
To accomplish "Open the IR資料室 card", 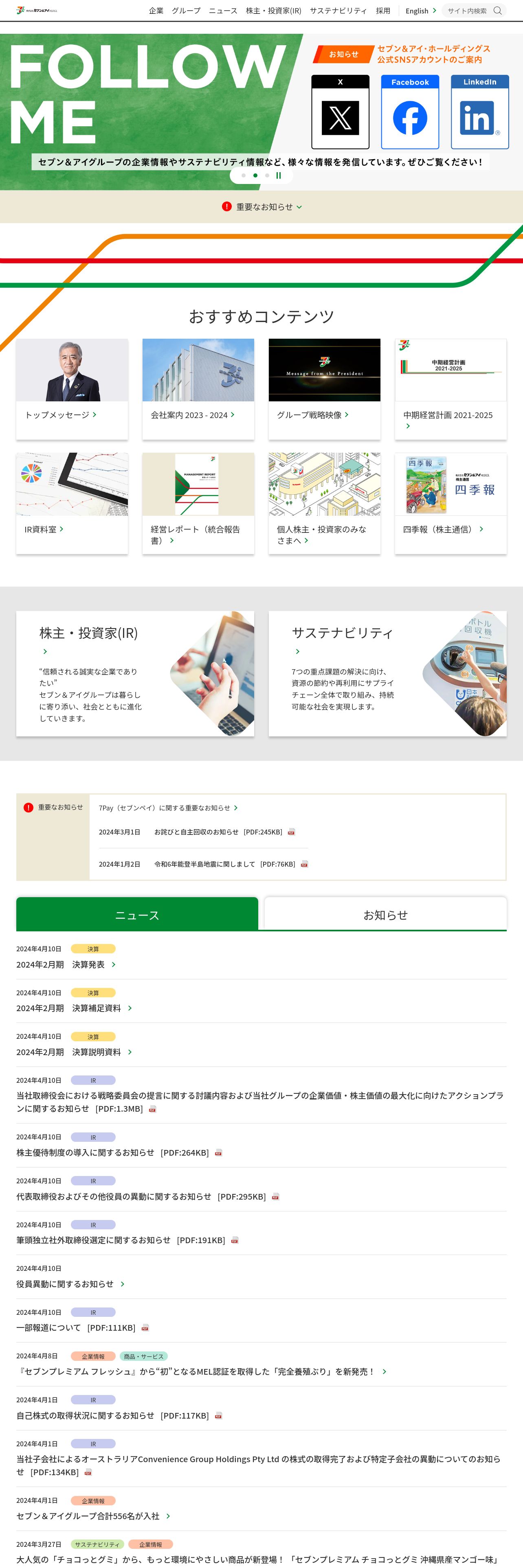I will point(72,504).
